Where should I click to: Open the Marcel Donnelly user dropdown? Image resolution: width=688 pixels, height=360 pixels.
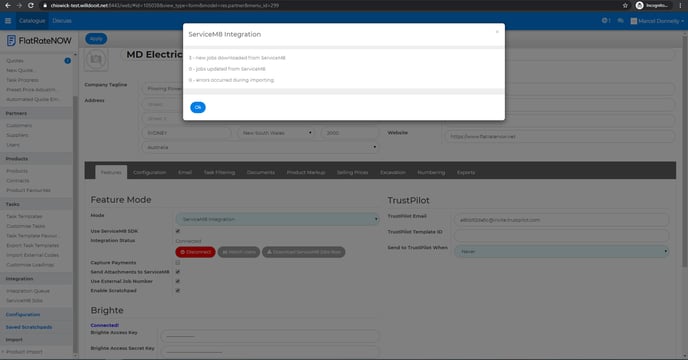pyautogui.click(x=657, y=21)
